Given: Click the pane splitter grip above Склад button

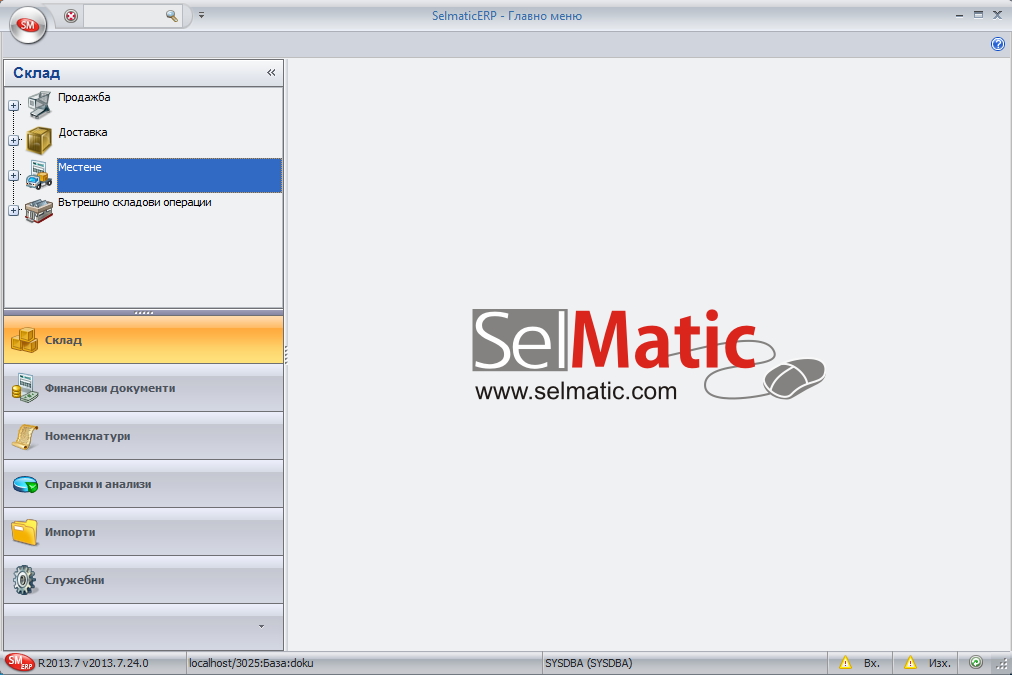Looking at the screenshot, I should coord(143,312).
